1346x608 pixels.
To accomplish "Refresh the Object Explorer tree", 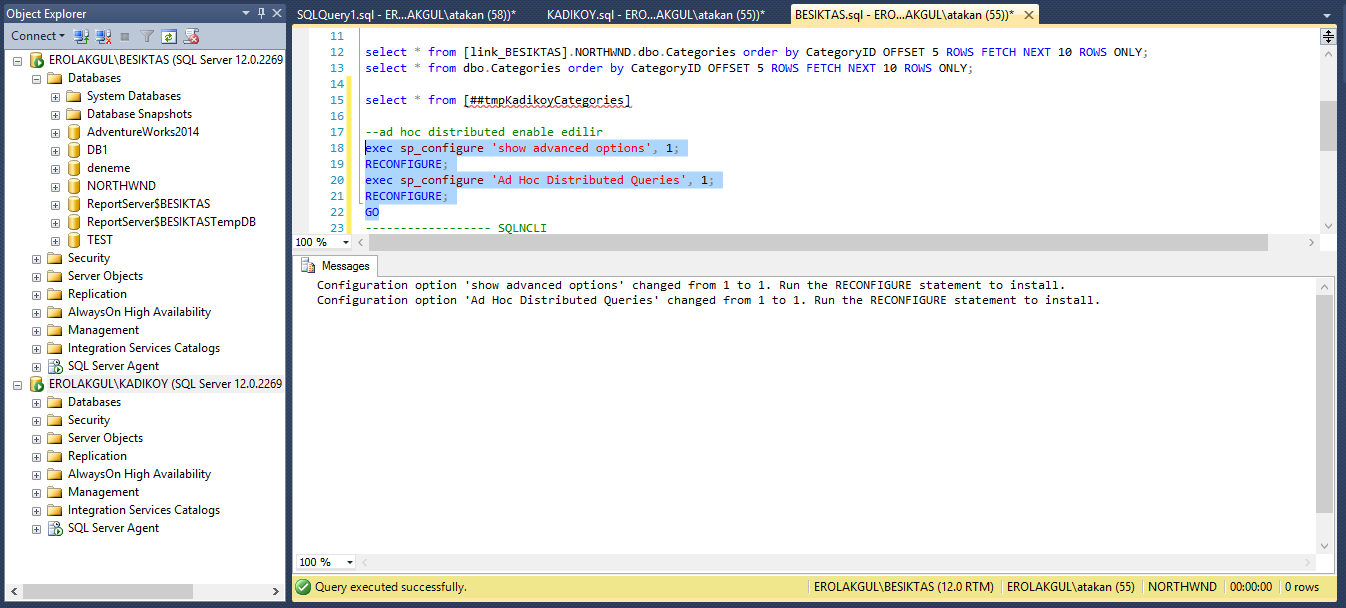I will tap(169, 36).
